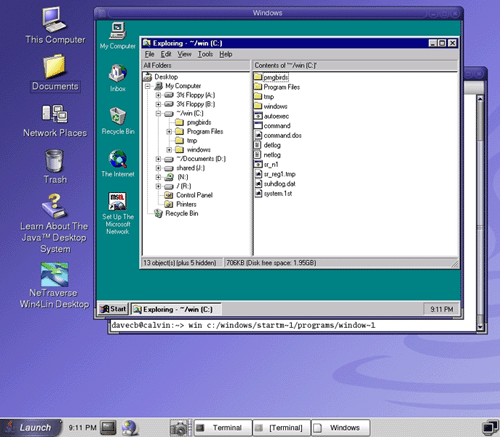Expand the windows folder in tree

[169, 150]
